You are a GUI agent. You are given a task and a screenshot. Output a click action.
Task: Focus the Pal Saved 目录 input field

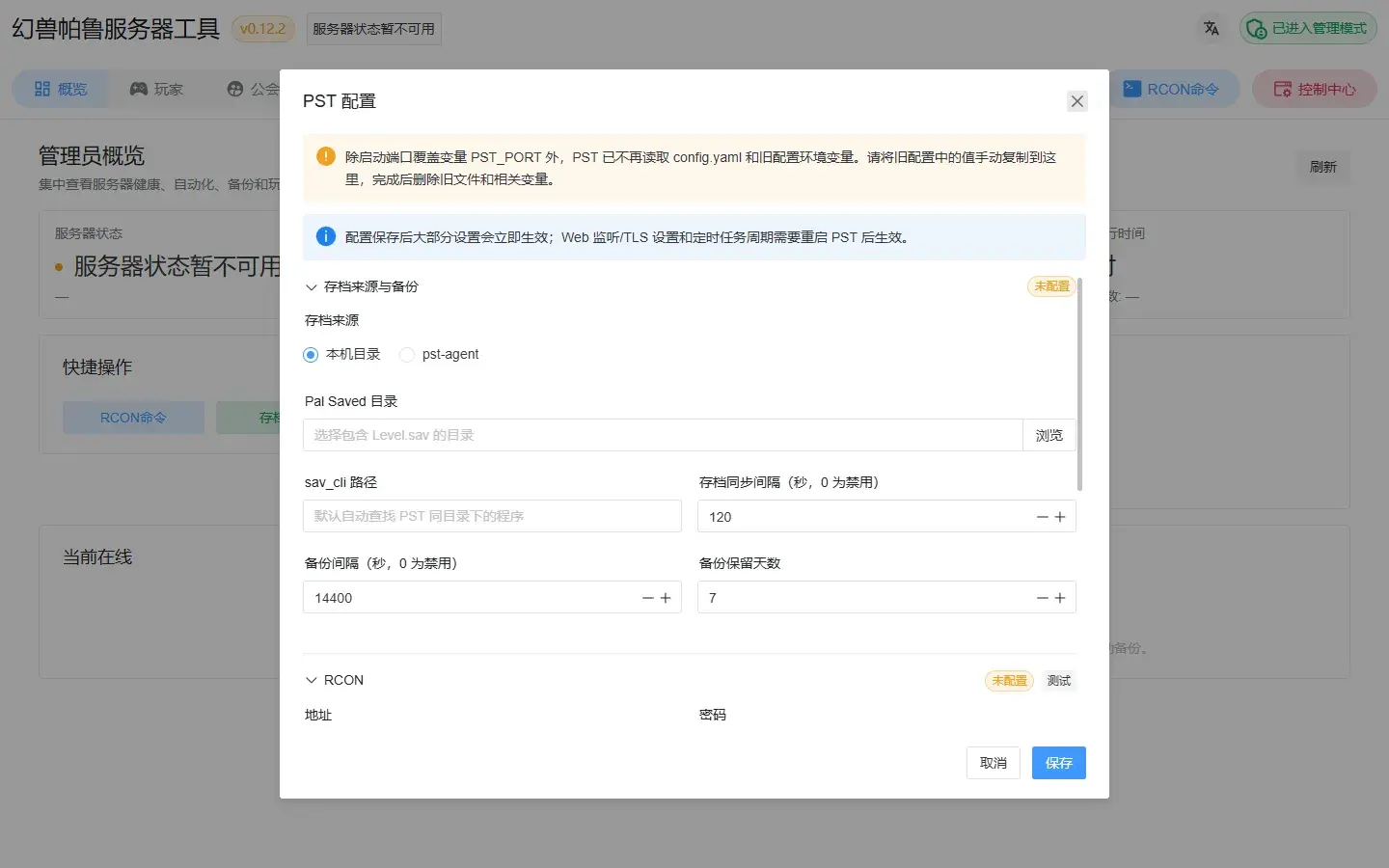click(663, 435)
